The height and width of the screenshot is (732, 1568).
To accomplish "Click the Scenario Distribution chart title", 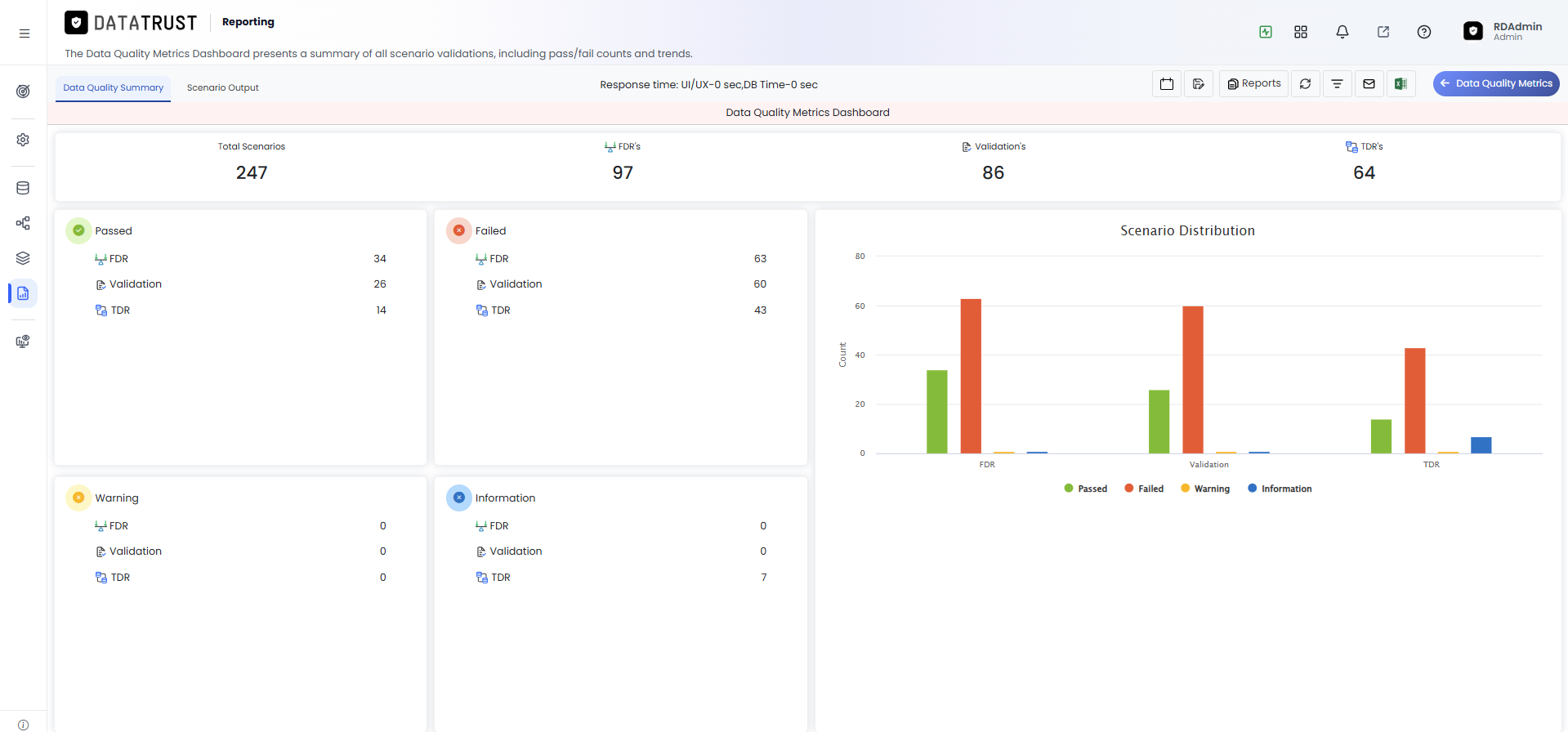I will (x=1187, y=231).
